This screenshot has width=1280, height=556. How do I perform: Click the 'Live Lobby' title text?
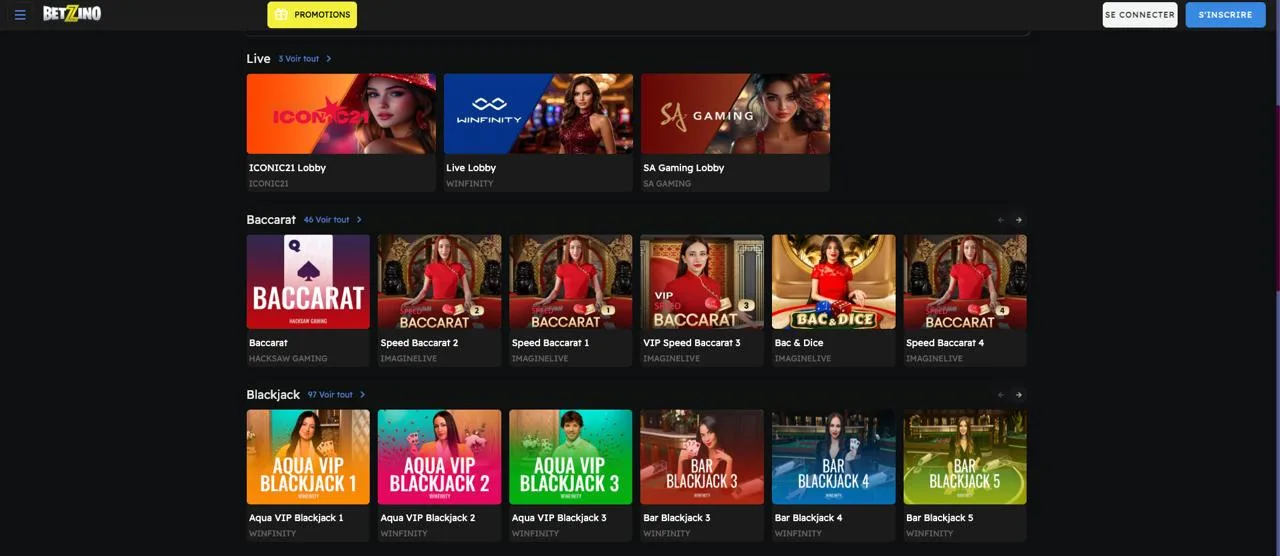tap(471, 168)
